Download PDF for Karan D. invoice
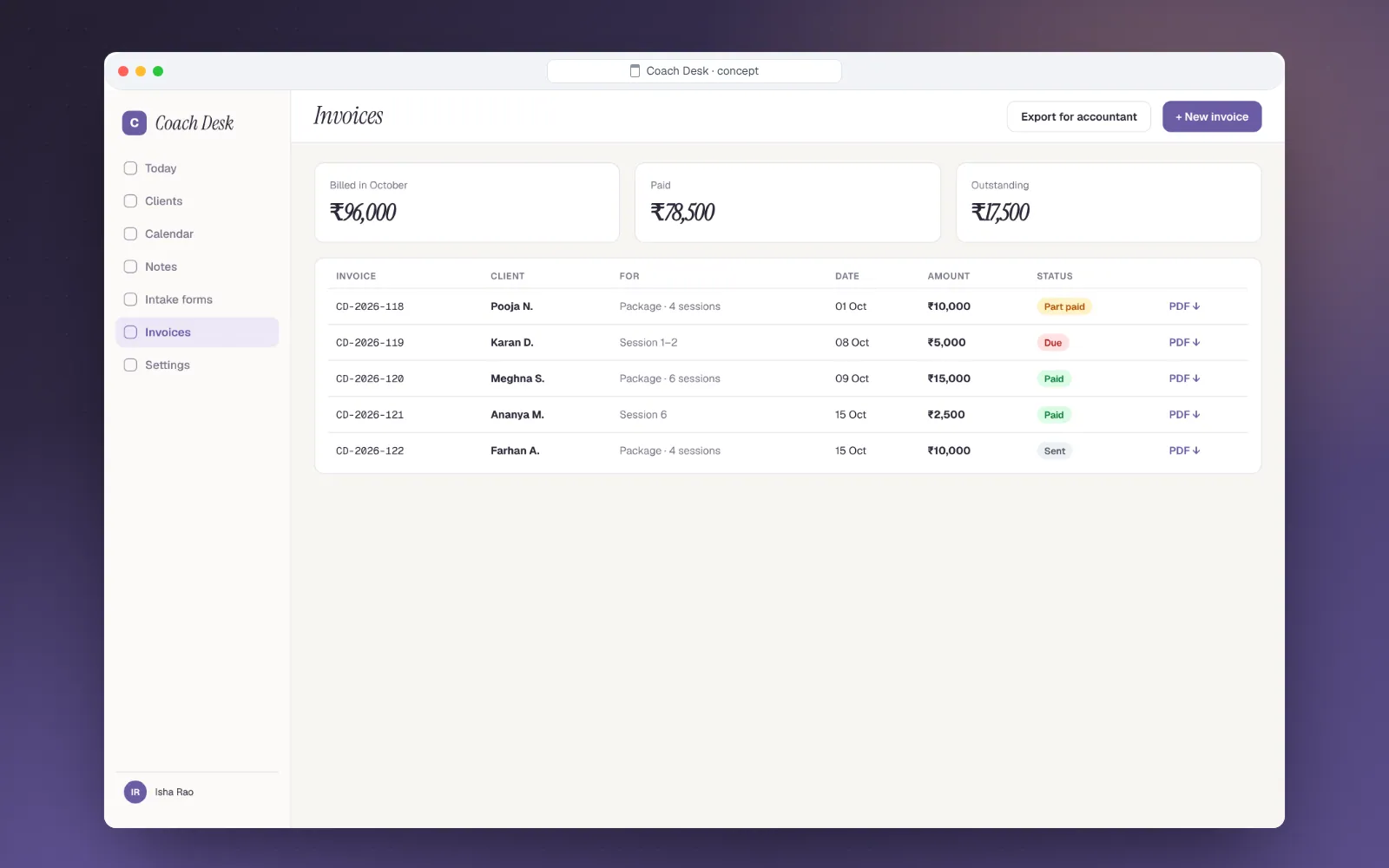Image resolution: width=1389 pixels, height=868 pixels. point(1184,343)
